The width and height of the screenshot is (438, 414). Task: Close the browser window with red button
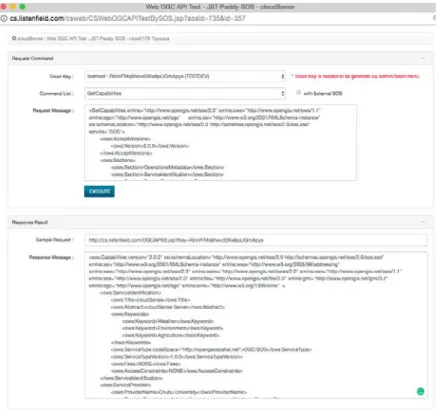pyautogui.click(x=3, y=6)
